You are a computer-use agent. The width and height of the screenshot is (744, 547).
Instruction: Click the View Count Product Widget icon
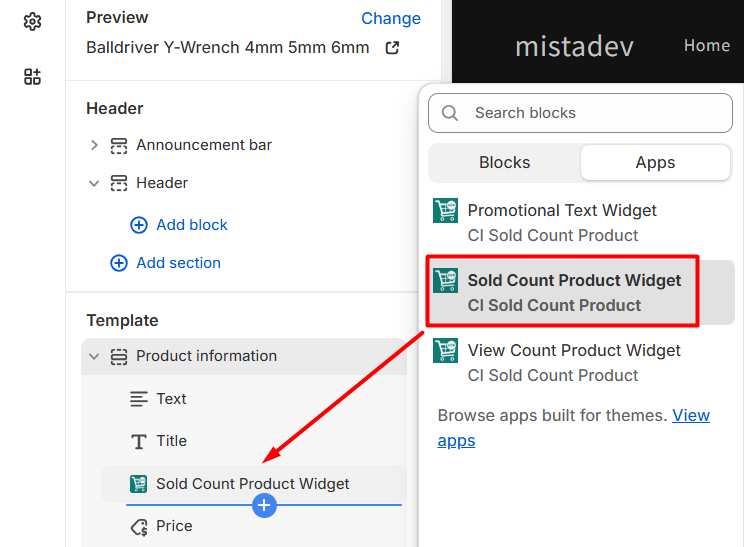point(445,351)
